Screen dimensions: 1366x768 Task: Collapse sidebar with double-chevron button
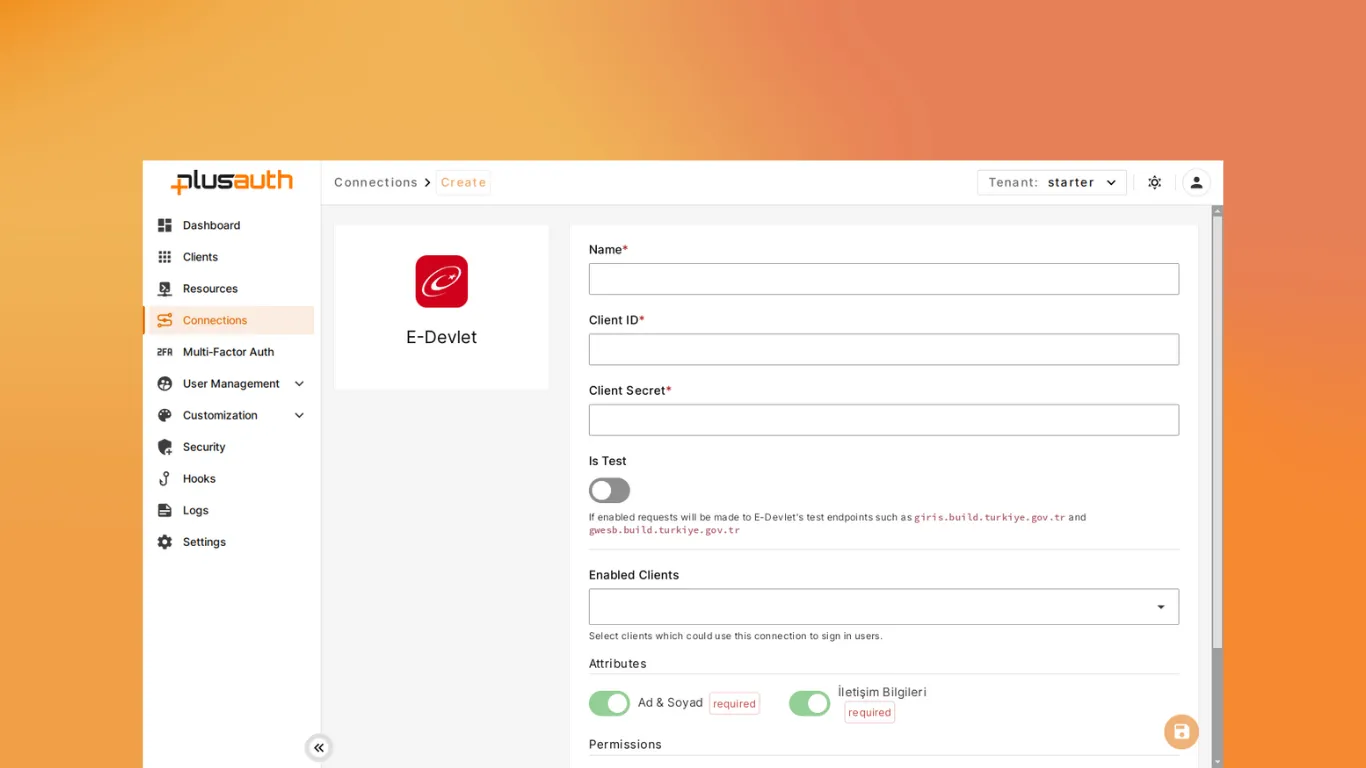(x=319, y=748)
